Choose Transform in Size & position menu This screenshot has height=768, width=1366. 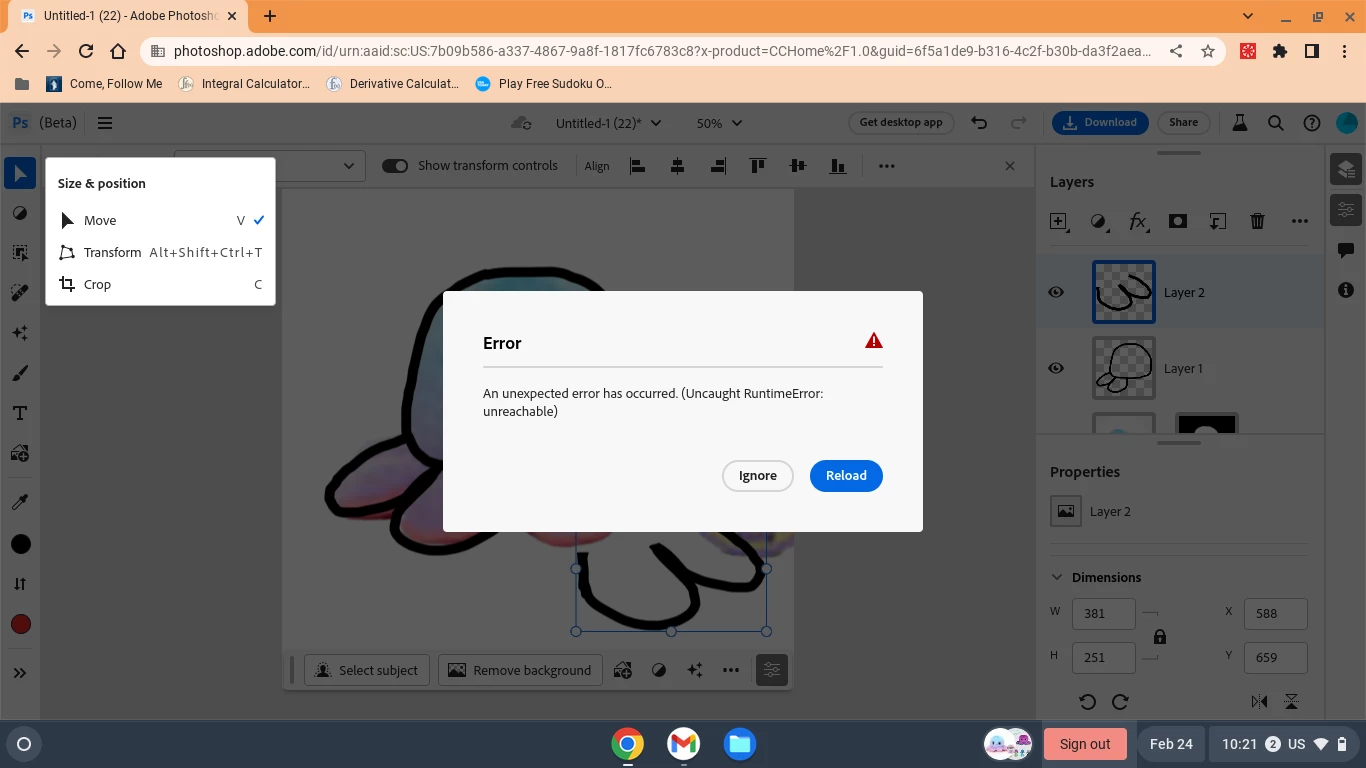160,252
